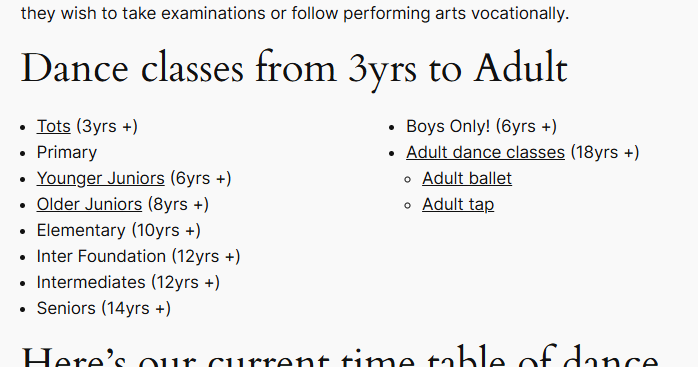This screenshot has width=698, height=367.
Task: Open the Younger Juniors link
Action: pyautogui.click(x=101, y=179)
